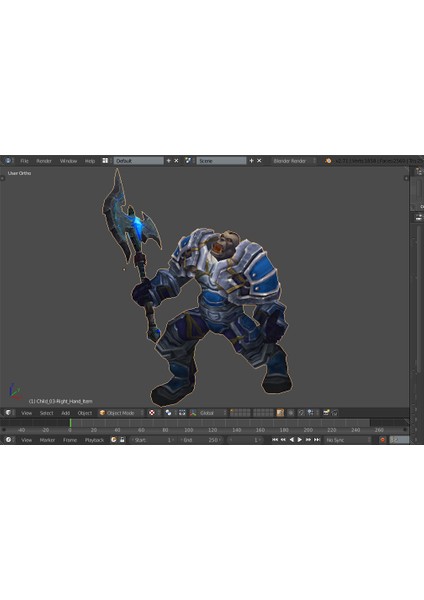
Task: Open the Select menu in 3D header
Action: (46, 413)
